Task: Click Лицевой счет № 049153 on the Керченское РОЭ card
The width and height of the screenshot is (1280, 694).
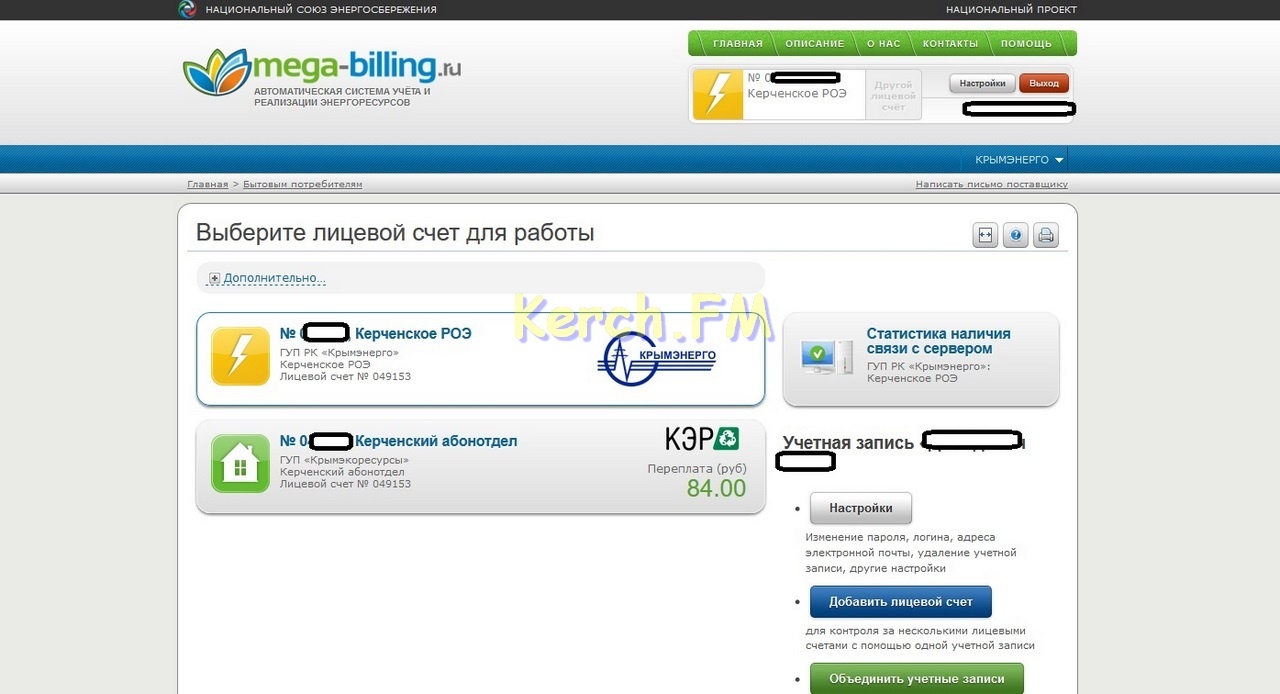Action: point(345,376)
